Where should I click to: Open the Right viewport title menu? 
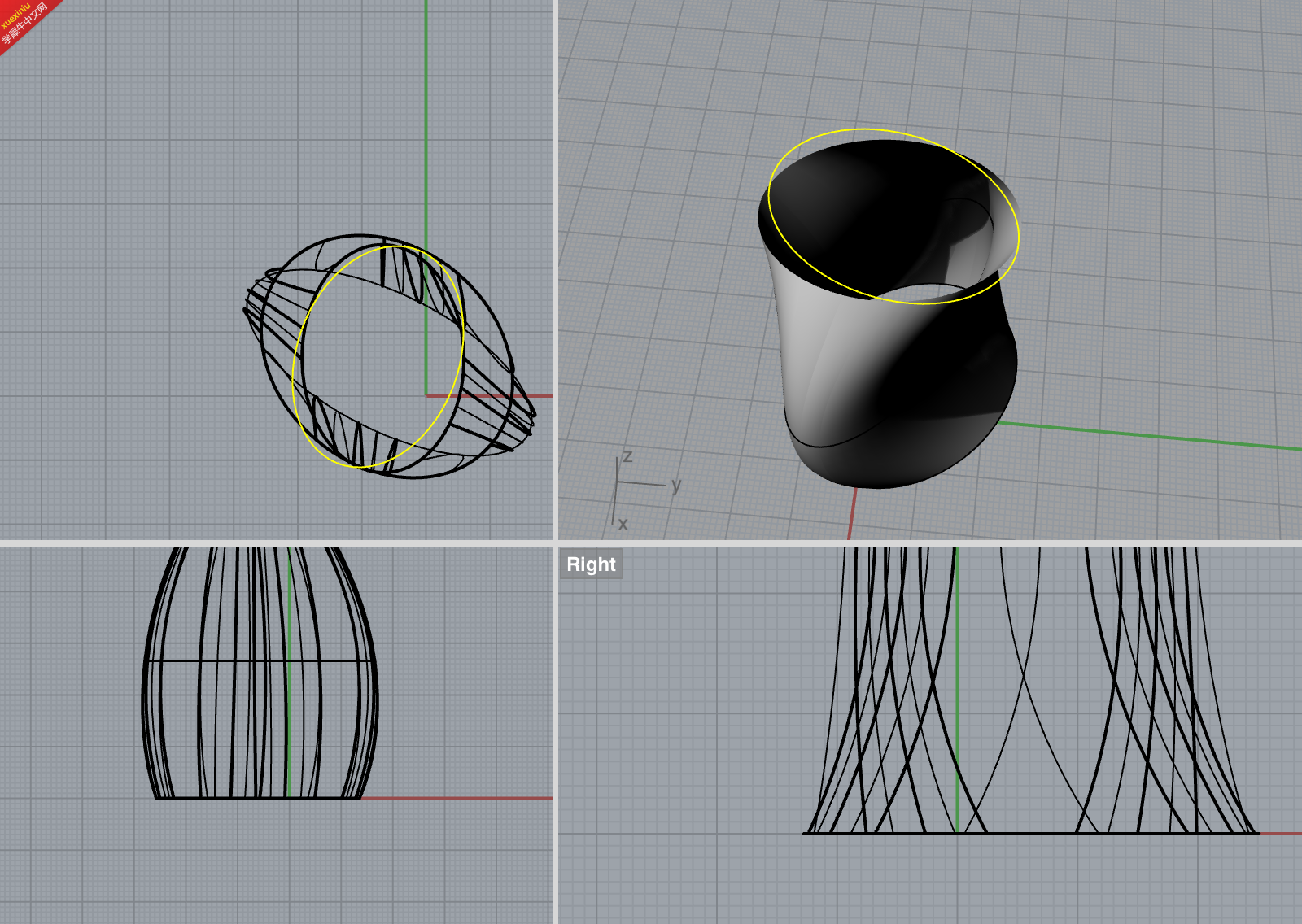pos(591,564)
